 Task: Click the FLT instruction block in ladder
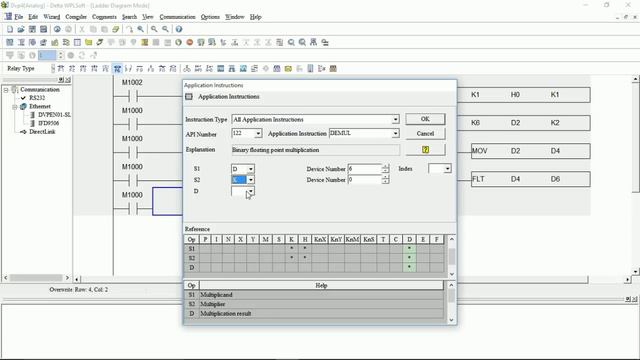tap(531, 179)
